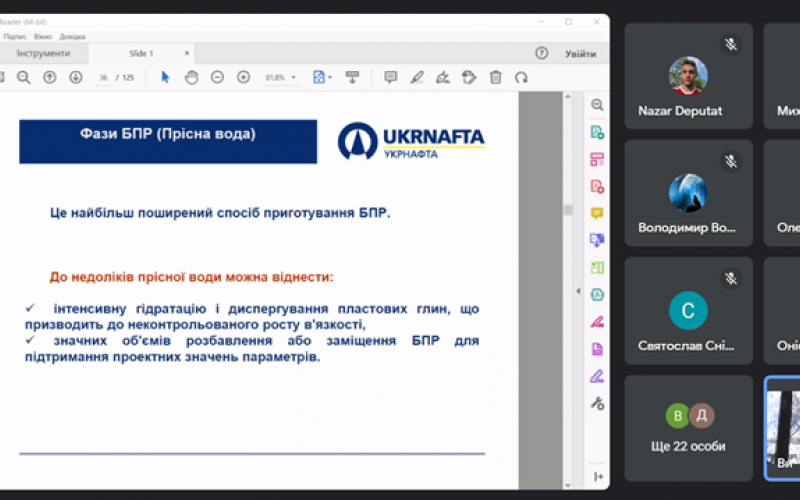Open magenta Protect document tool icon
Viewport: 800px width, 500px height.
(x=597, y=349)
